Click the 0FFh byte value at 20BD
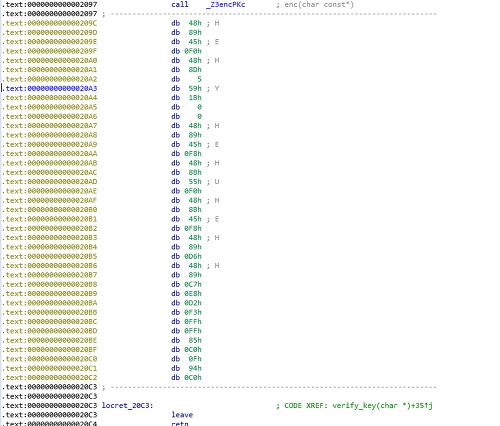This screenshot has width=500, height=426. click(193, 331)
